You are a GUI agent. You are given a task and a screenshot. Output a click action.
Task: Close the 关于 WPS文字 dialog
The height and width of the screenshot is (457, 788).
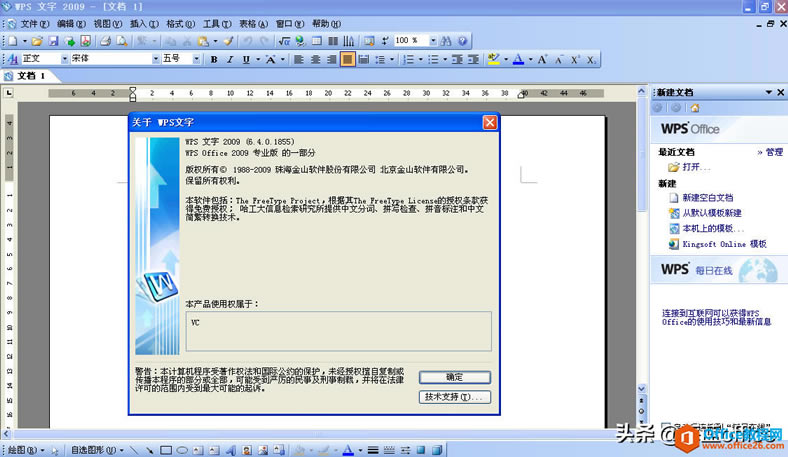490,122
